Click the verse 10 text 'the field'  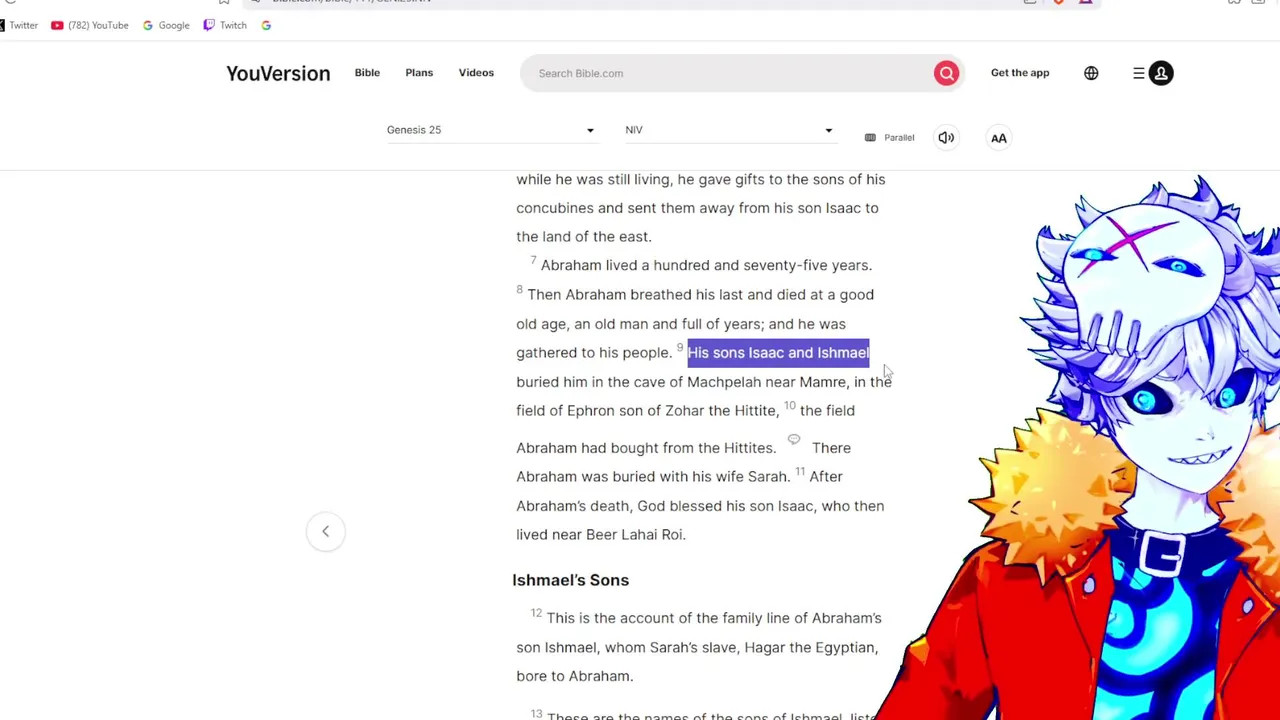(x=827, y=410)
